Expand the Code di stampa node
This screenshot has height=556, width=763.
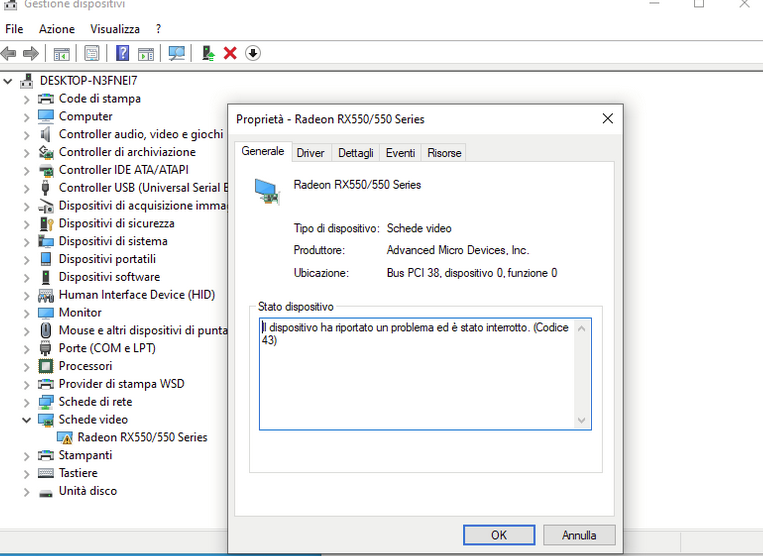click(x=26, y=99)
